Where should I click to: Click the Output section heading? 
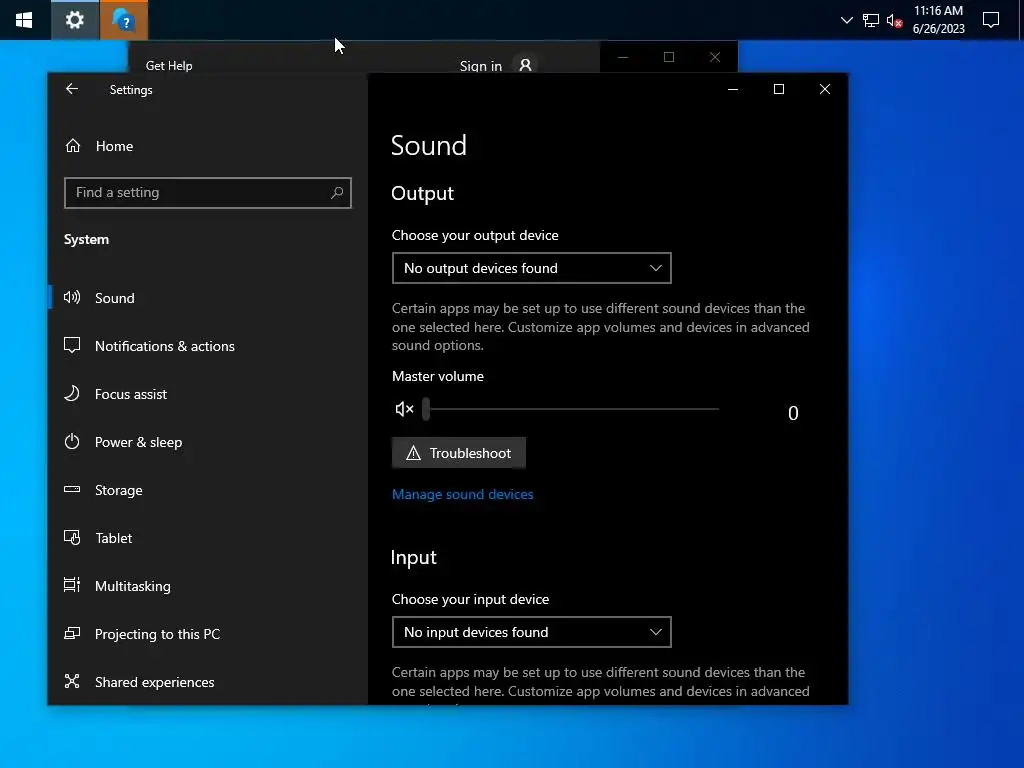click(x=423, y=193)
